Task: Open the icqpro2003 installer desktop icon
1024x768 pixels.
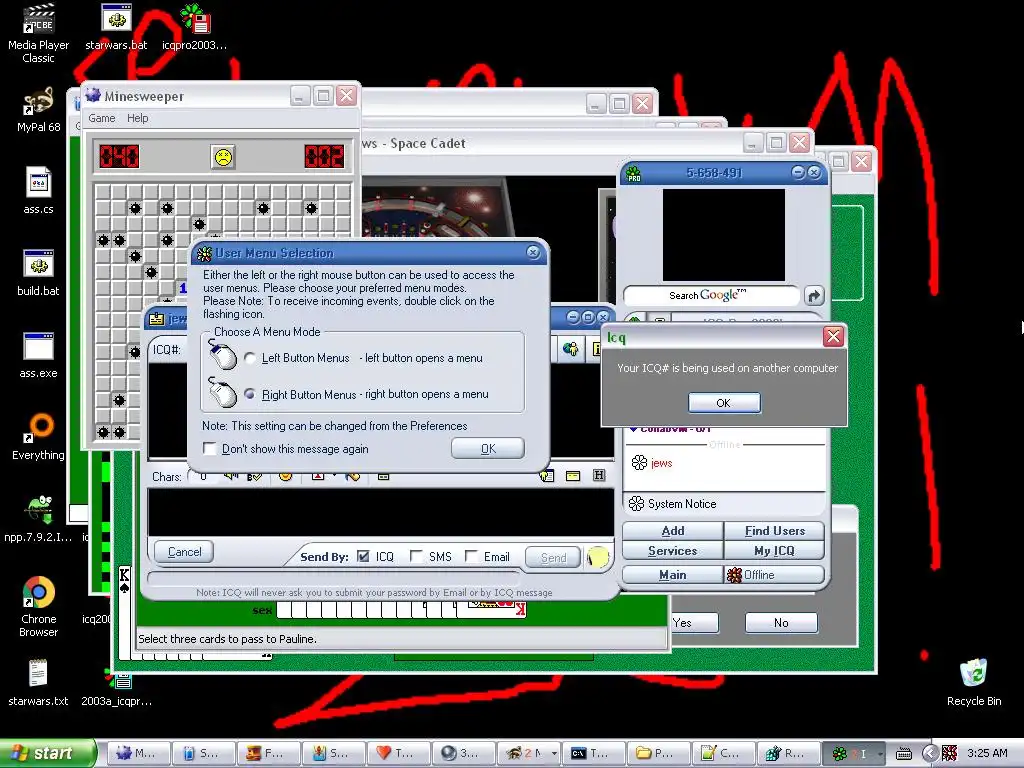Action: tap(195, 27)
